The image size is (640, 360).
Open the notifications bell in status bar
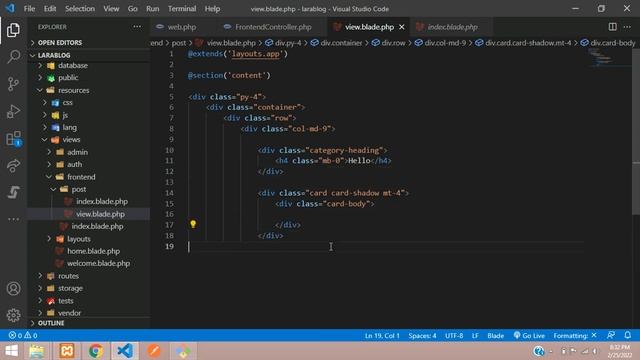[628, 335]
